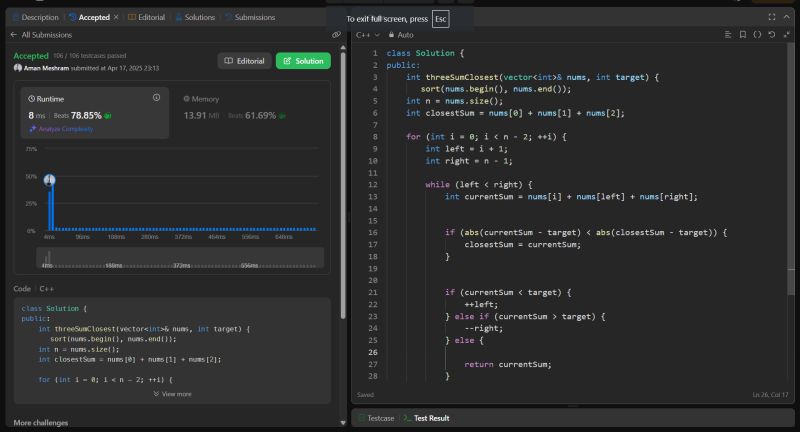Click line number 26 in editor

pyautogui.click(x=373, y=352)
